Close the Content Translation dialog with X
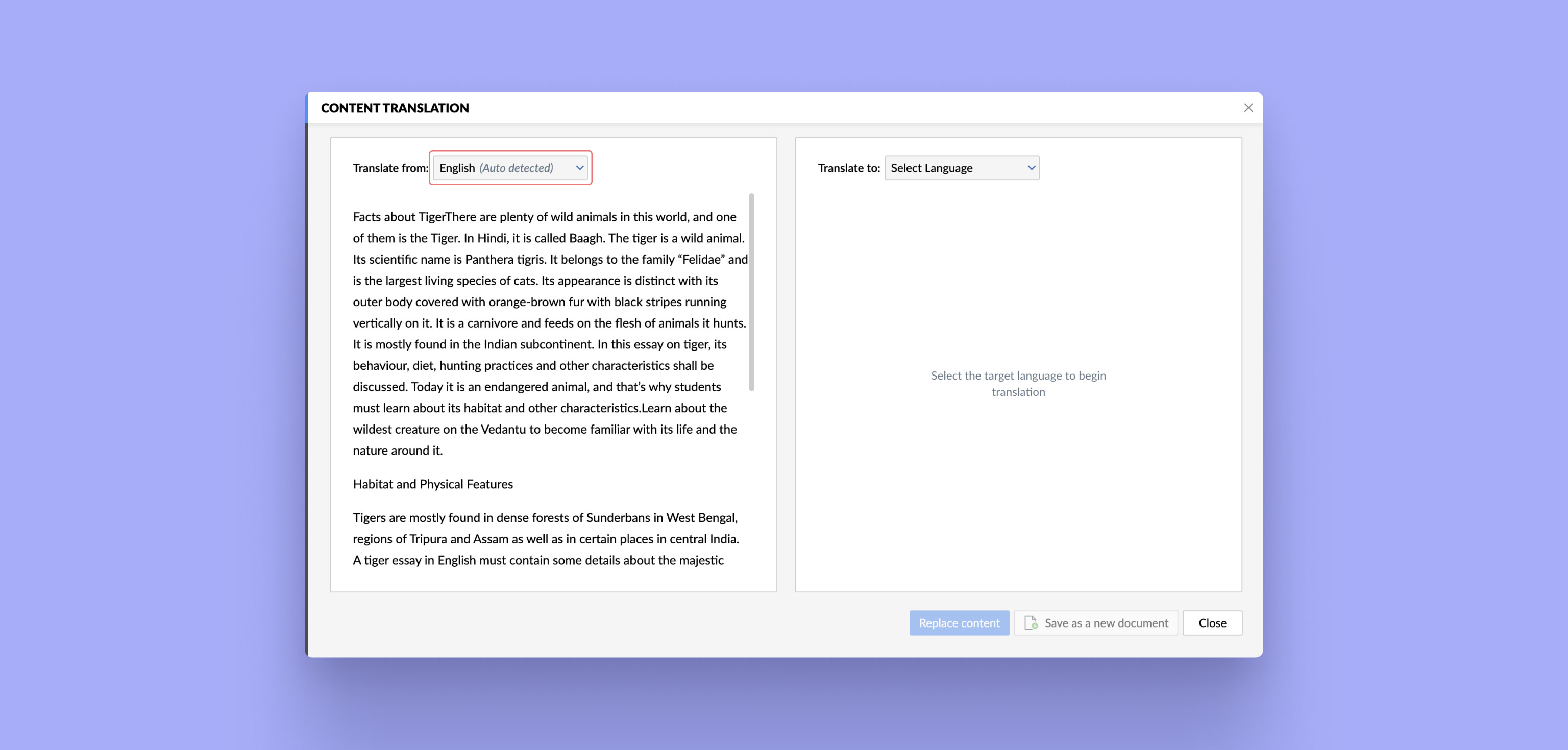The image size is (1568, 750). 1248,108
